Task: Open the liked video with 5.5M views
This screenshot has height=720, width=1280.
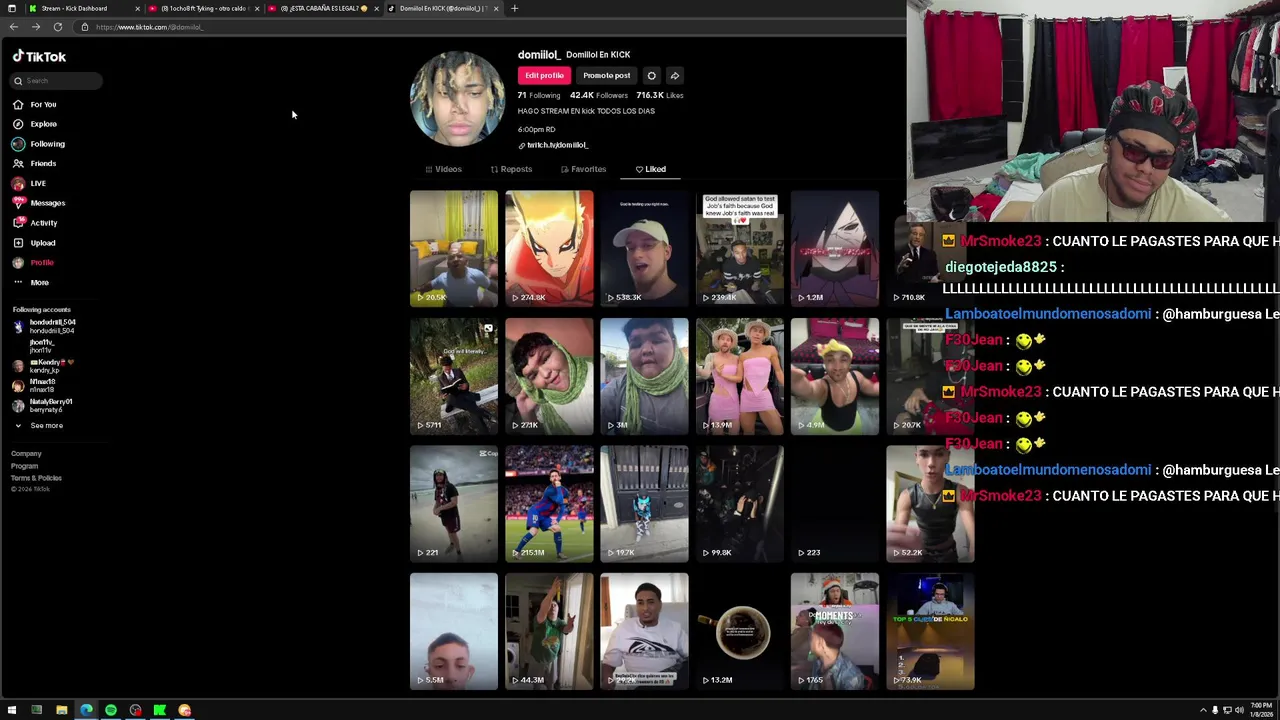Action: tap(453, 631)
